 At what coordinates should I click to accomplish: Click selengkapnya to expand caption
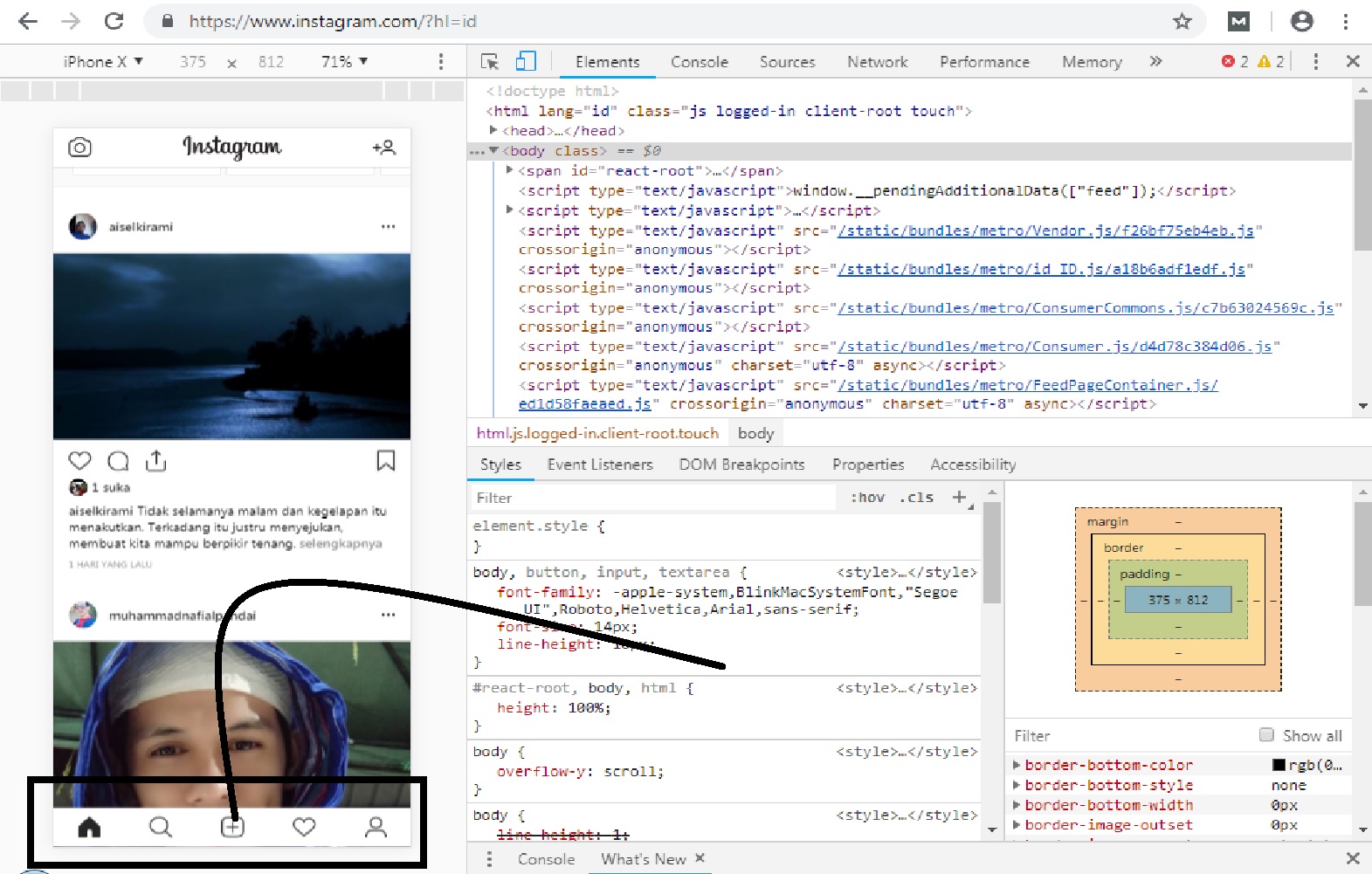click(x=341, y=543)
